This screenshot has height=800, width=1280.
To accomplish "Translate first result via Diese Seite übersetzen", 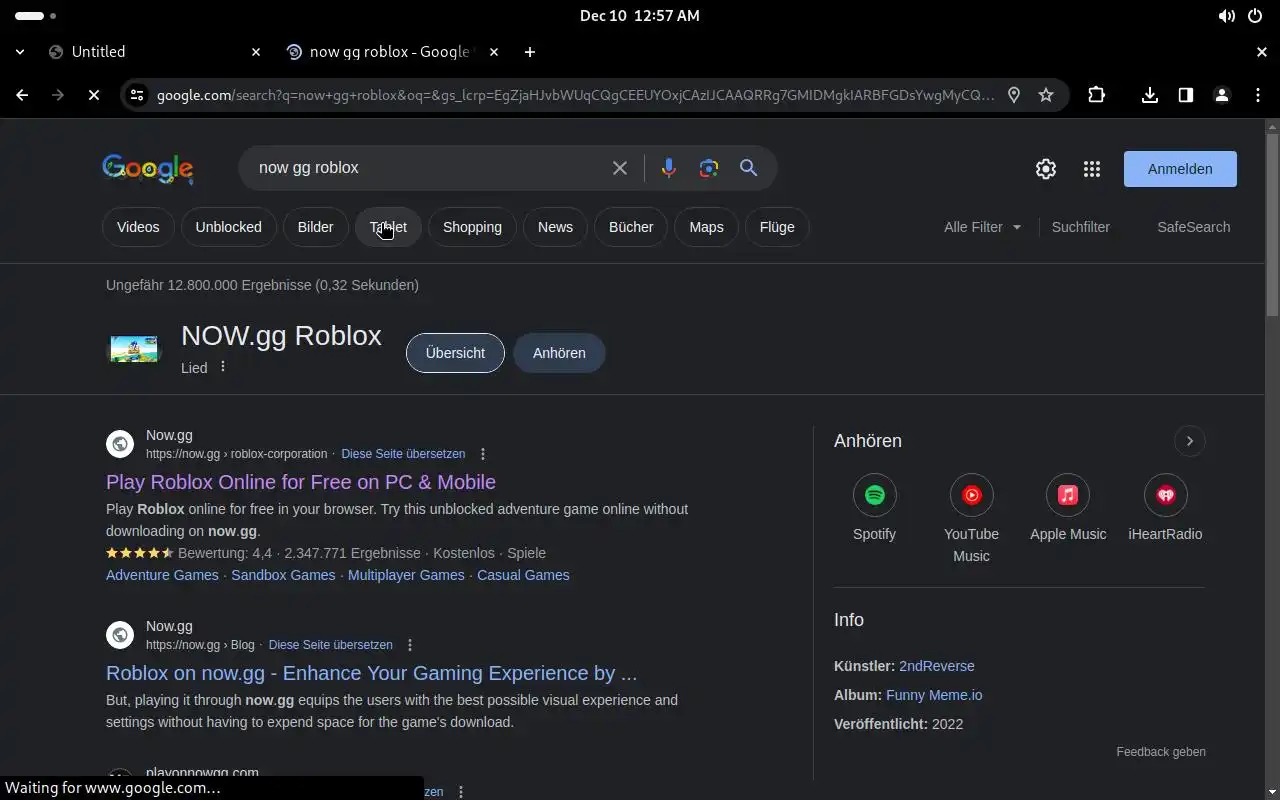I will click(403, 454).
